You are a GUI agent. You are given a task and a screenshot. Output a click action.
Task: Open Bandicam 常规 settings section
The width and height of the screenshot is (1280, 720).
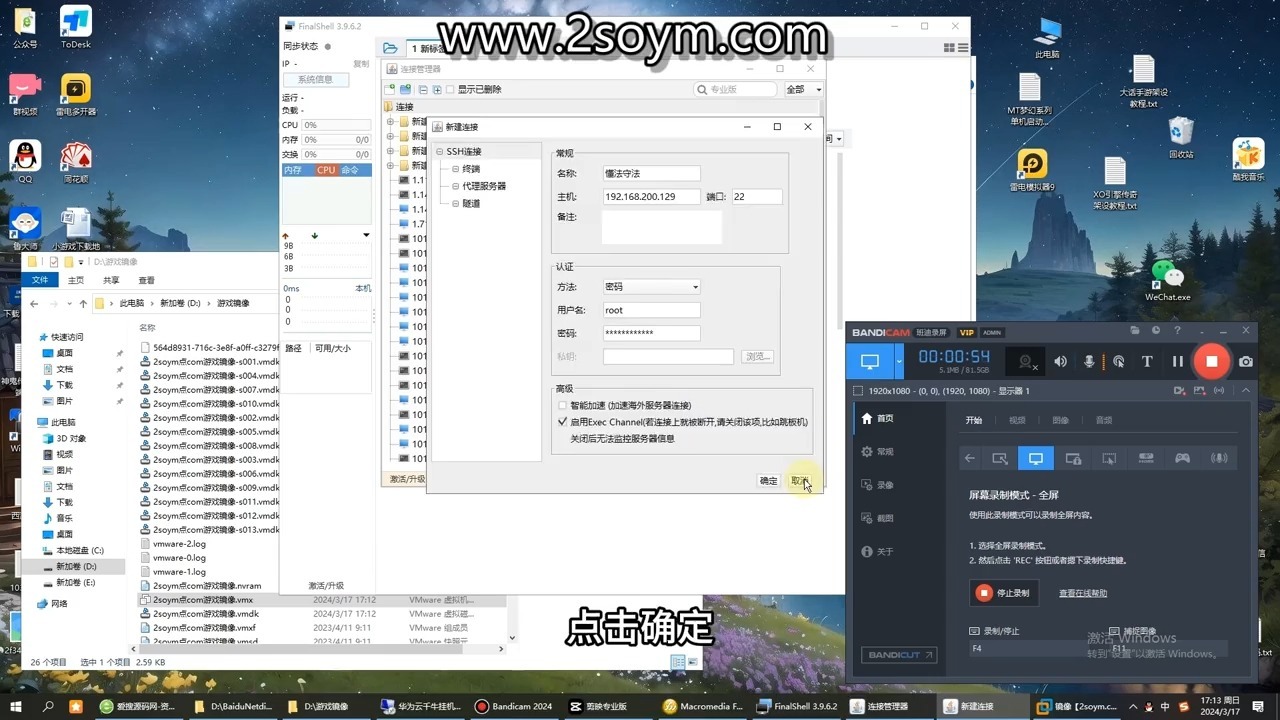point(878,452)
